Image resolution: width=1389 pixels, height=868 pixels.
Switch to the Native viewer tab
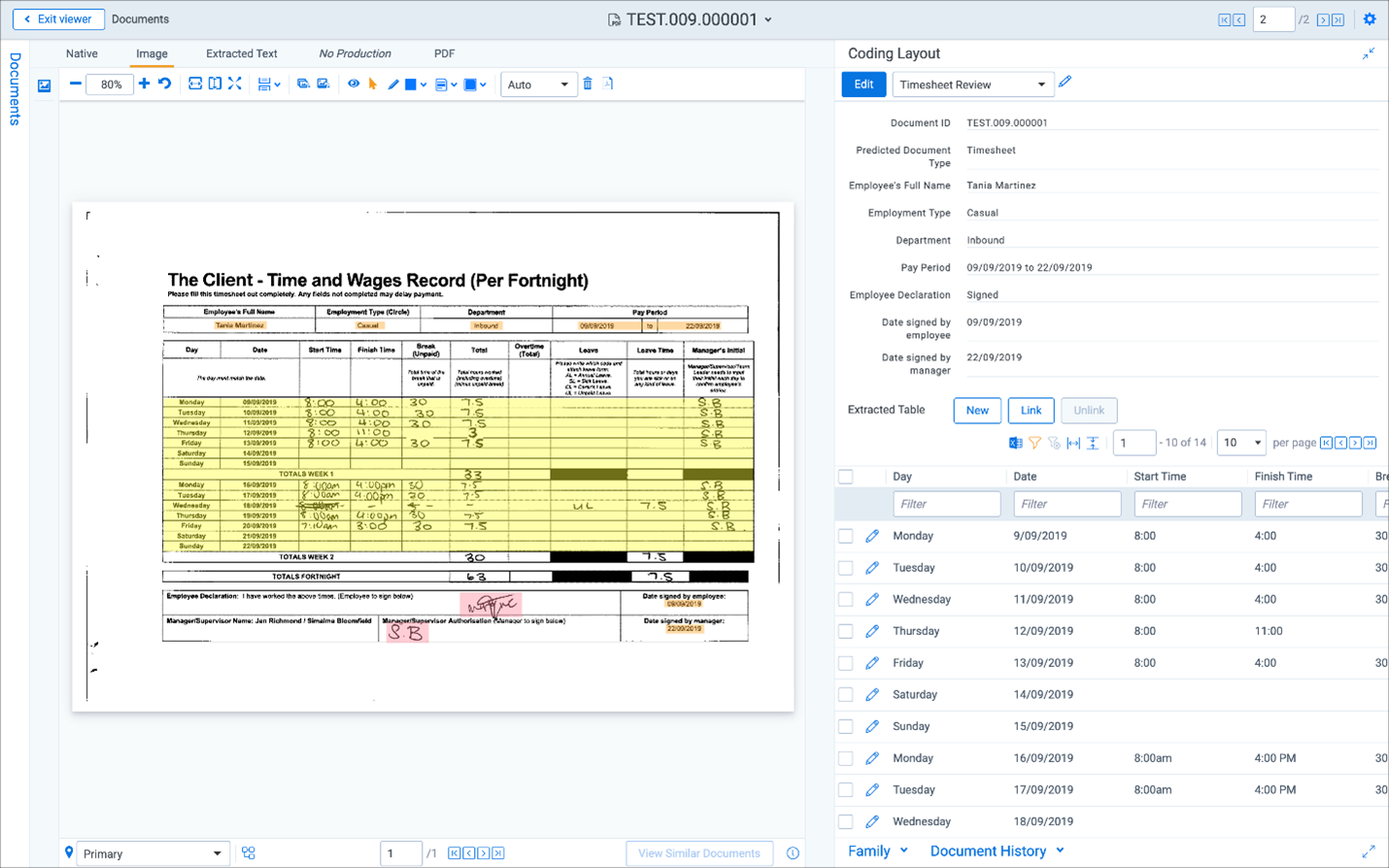[x=82, y=53]
